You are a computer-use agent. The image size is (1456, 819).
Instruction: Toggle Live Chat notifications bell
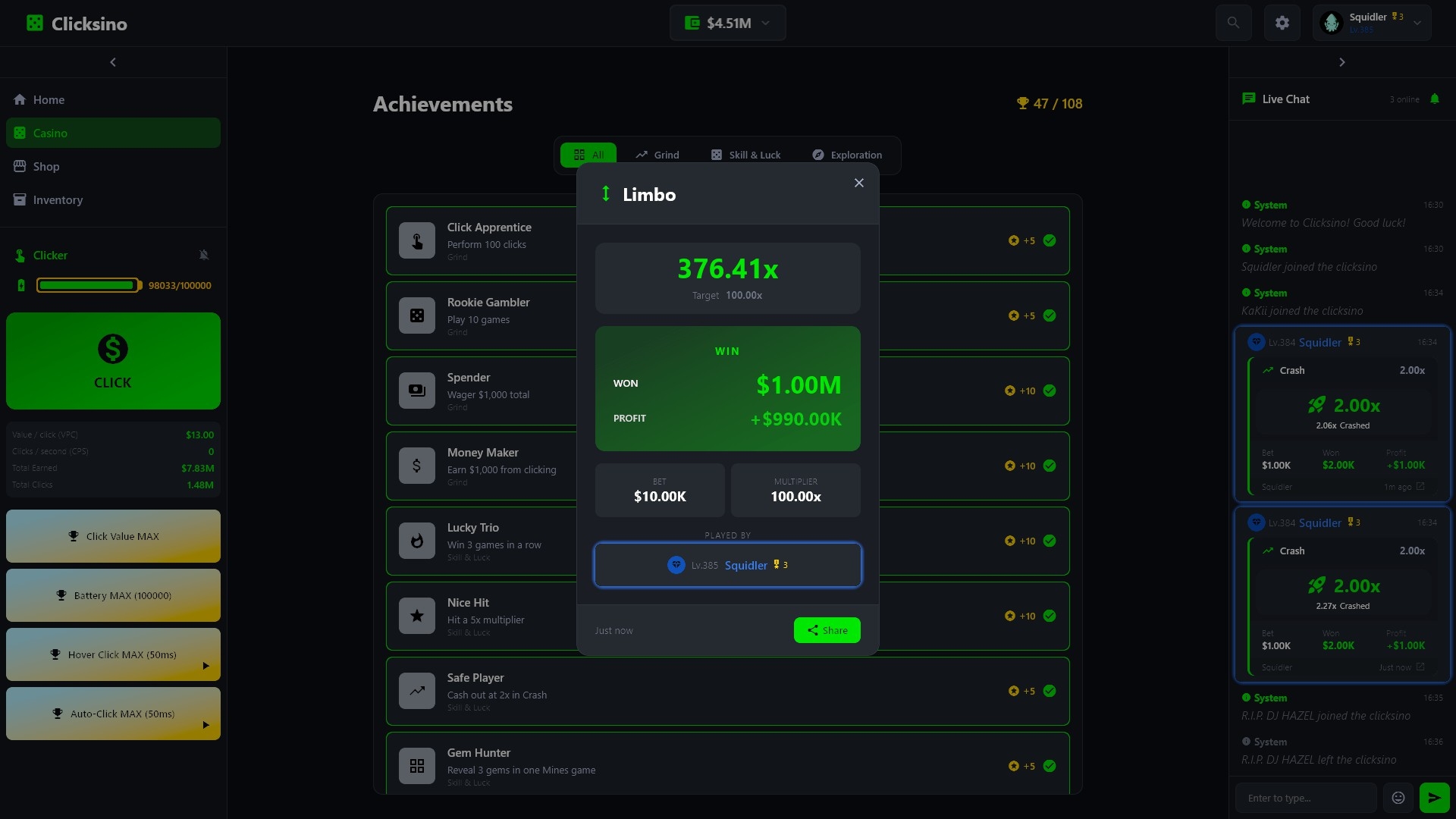pos(1434,99)
